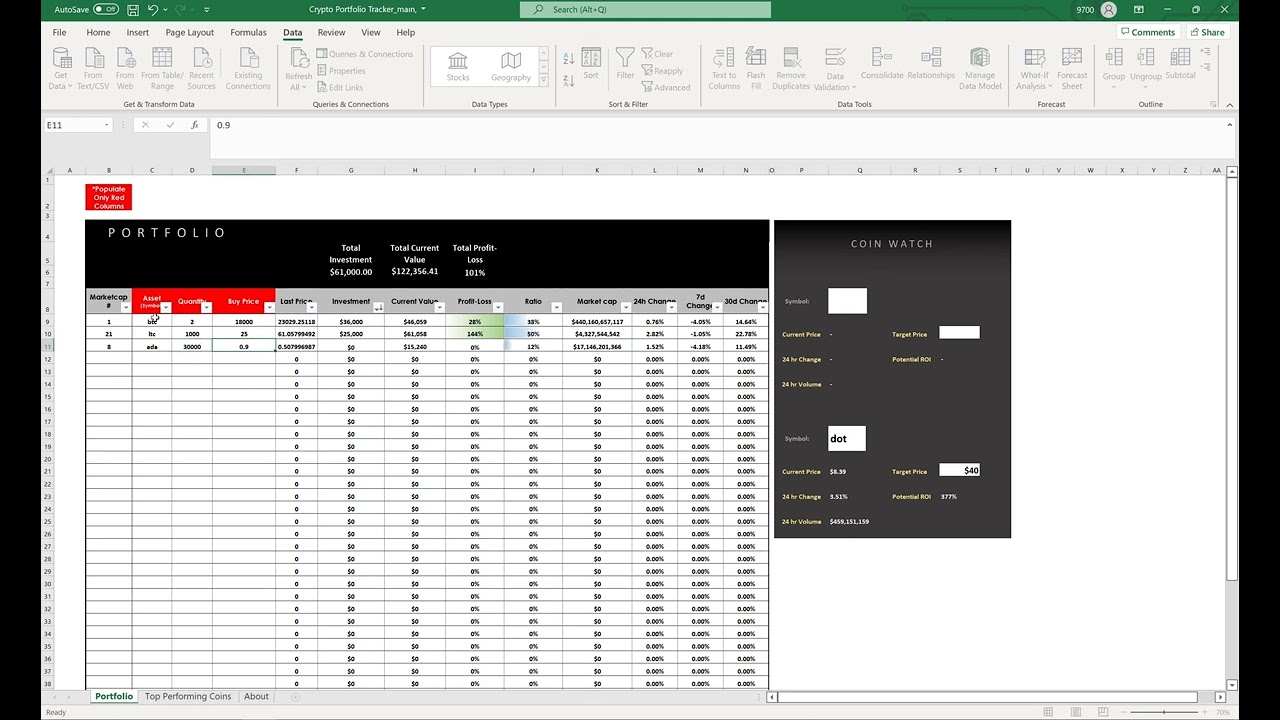This screenshot has width=1280, height=720.
Task: Select the Geography data type
Action: (x=511, y=67)
